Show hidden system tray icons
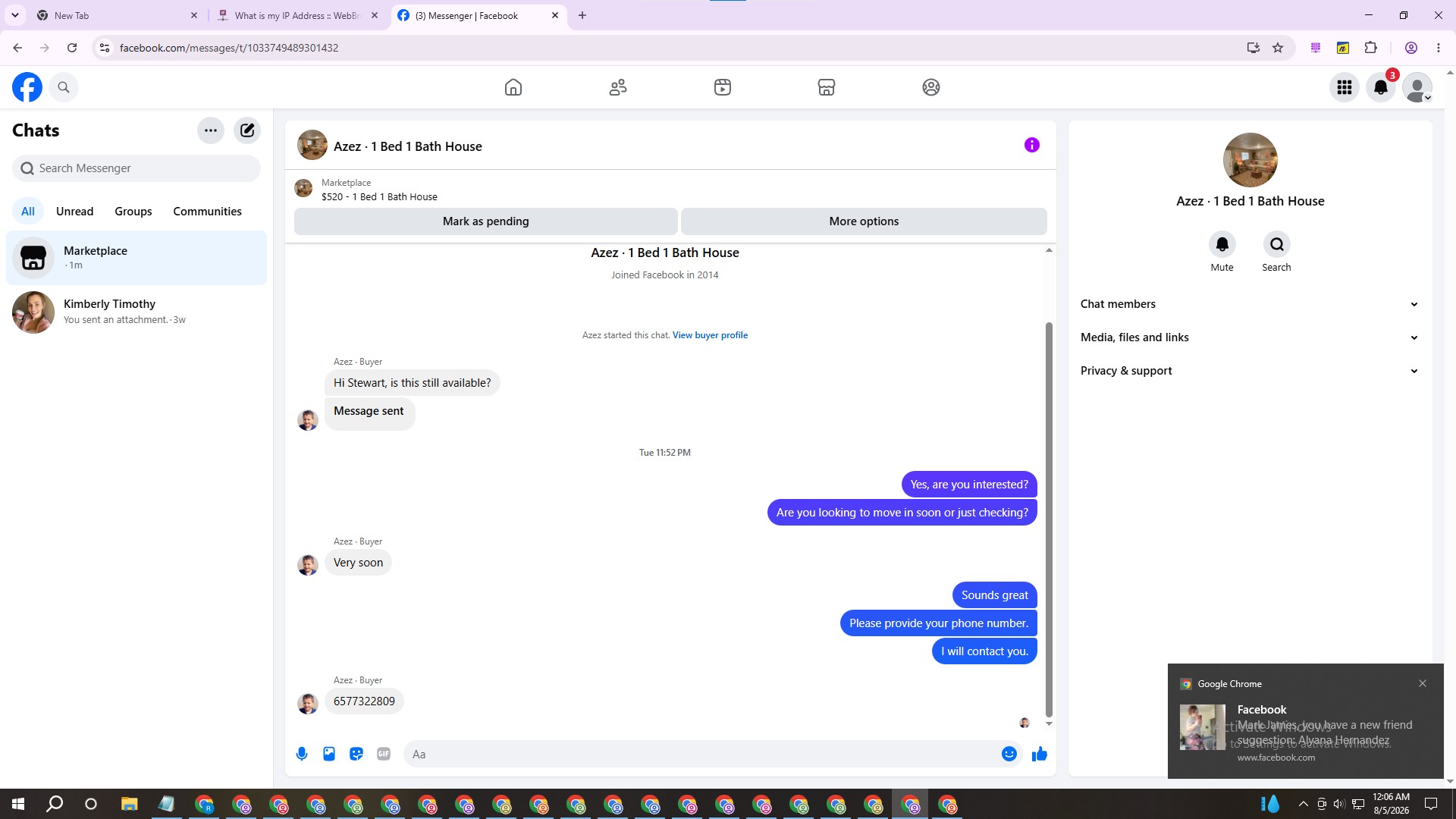The image size is (1456, 819). 1303,804
